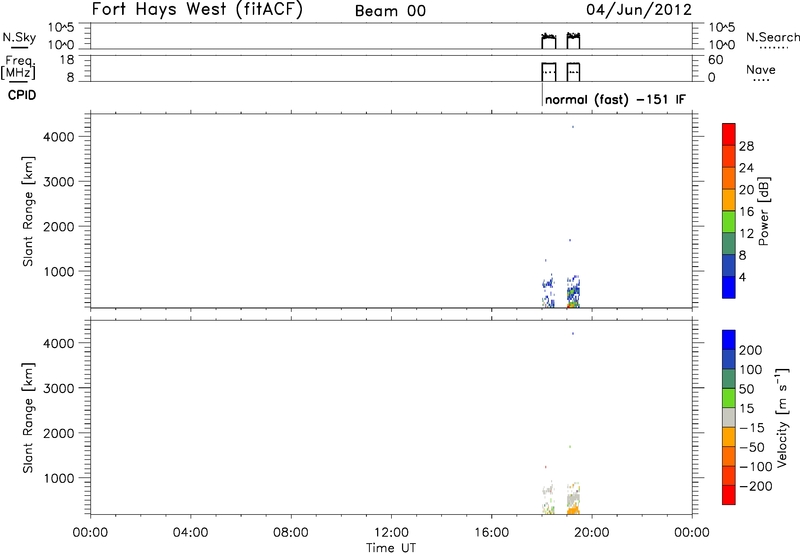Pick the red bottom segment of the Velocity colorbar
The height and width of the screenshot is (554, 800).
click(729, 495)
